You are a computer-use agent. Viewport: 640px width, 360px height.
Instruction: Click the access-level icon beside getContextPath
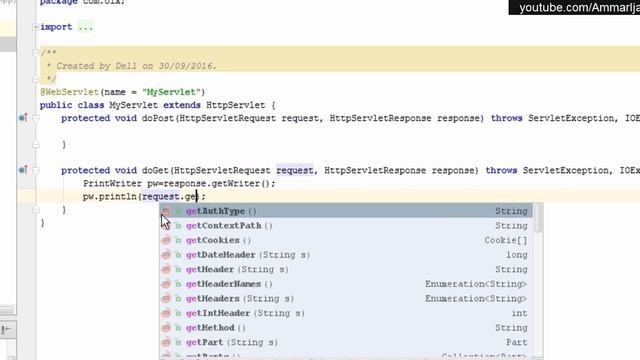point(178,226)
